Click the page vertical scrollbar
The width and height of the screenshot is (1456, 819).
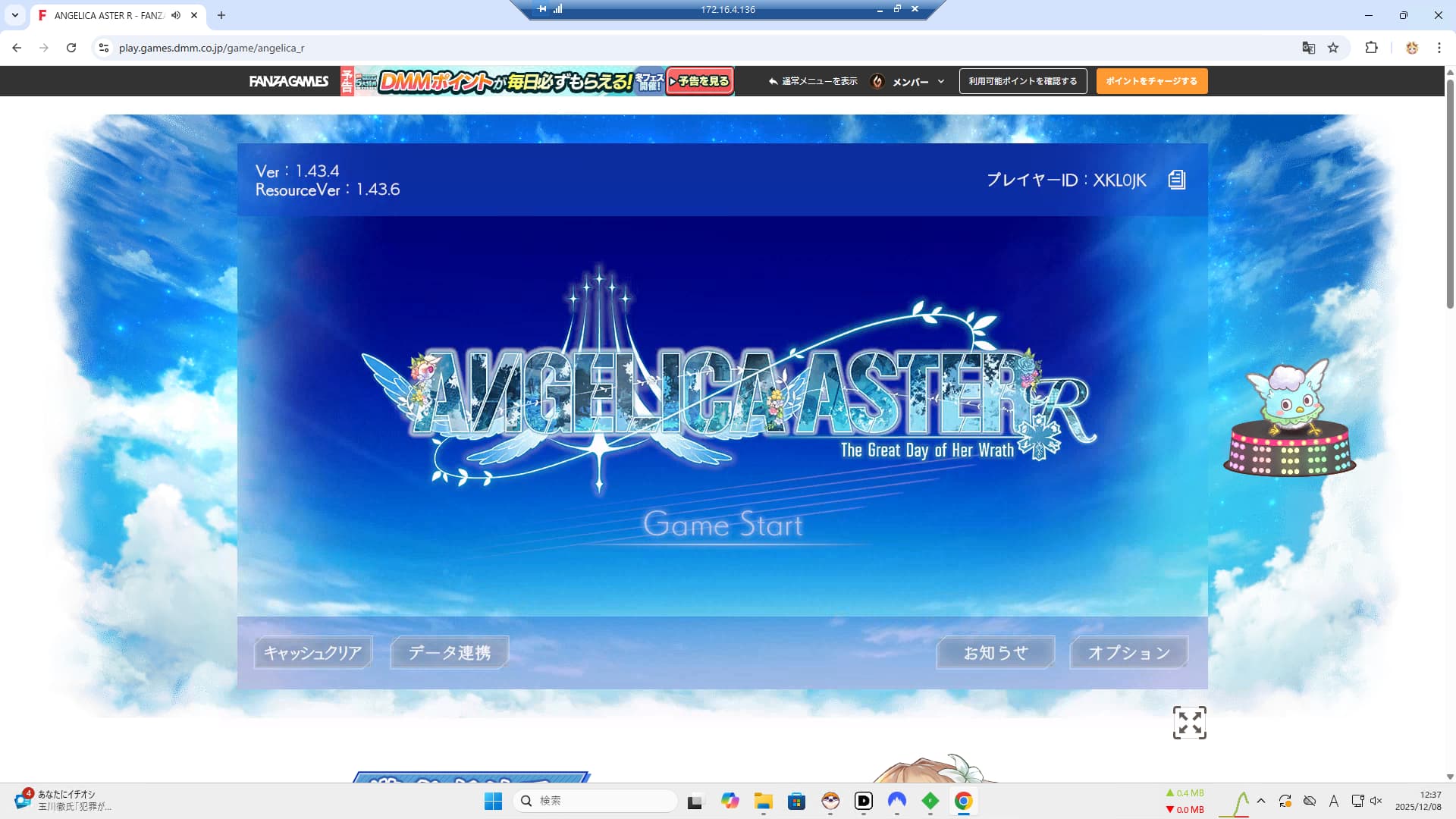point(1449,193)
